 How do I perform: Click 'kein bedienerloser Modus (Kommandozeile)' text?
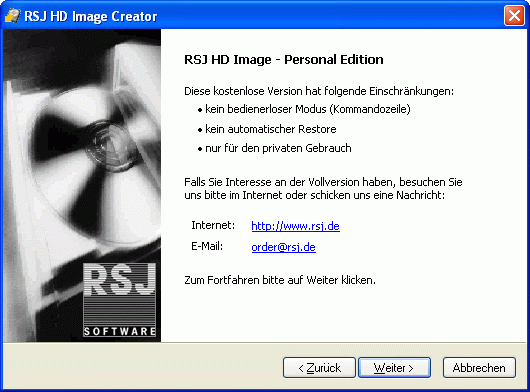point(308,109)
